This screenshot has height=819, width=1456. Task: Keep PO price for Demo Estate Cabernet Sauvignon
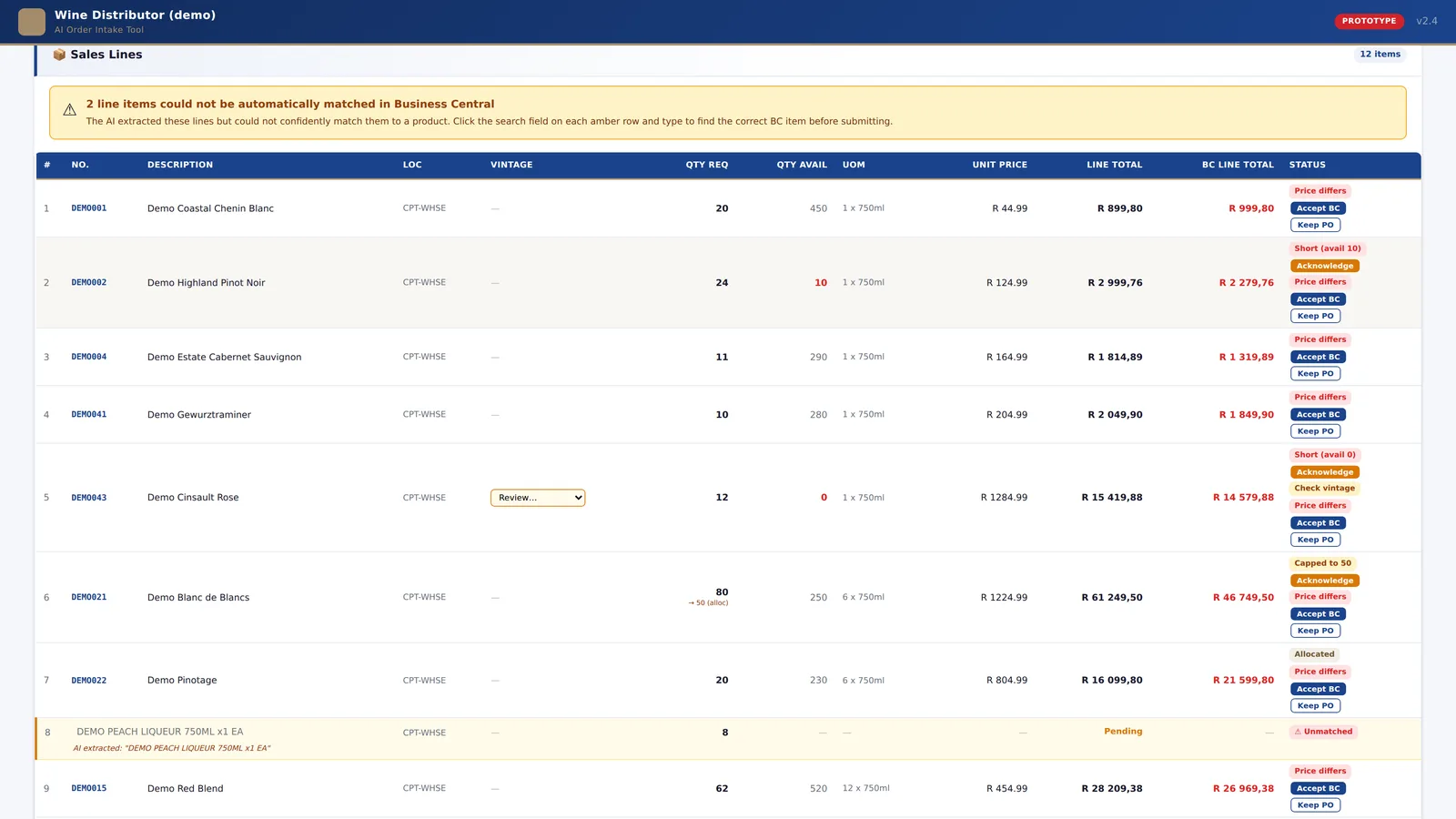[1315, 374]
